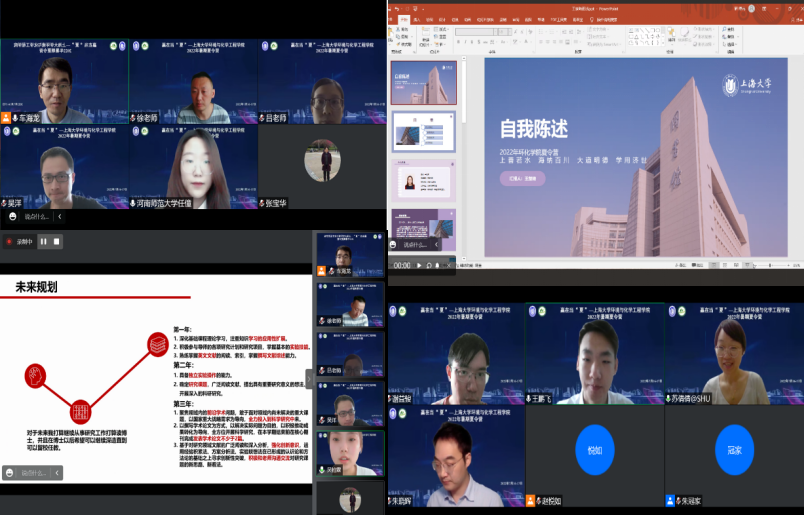Click the play button beside the 00:00 timer

[x=419, y=265]
